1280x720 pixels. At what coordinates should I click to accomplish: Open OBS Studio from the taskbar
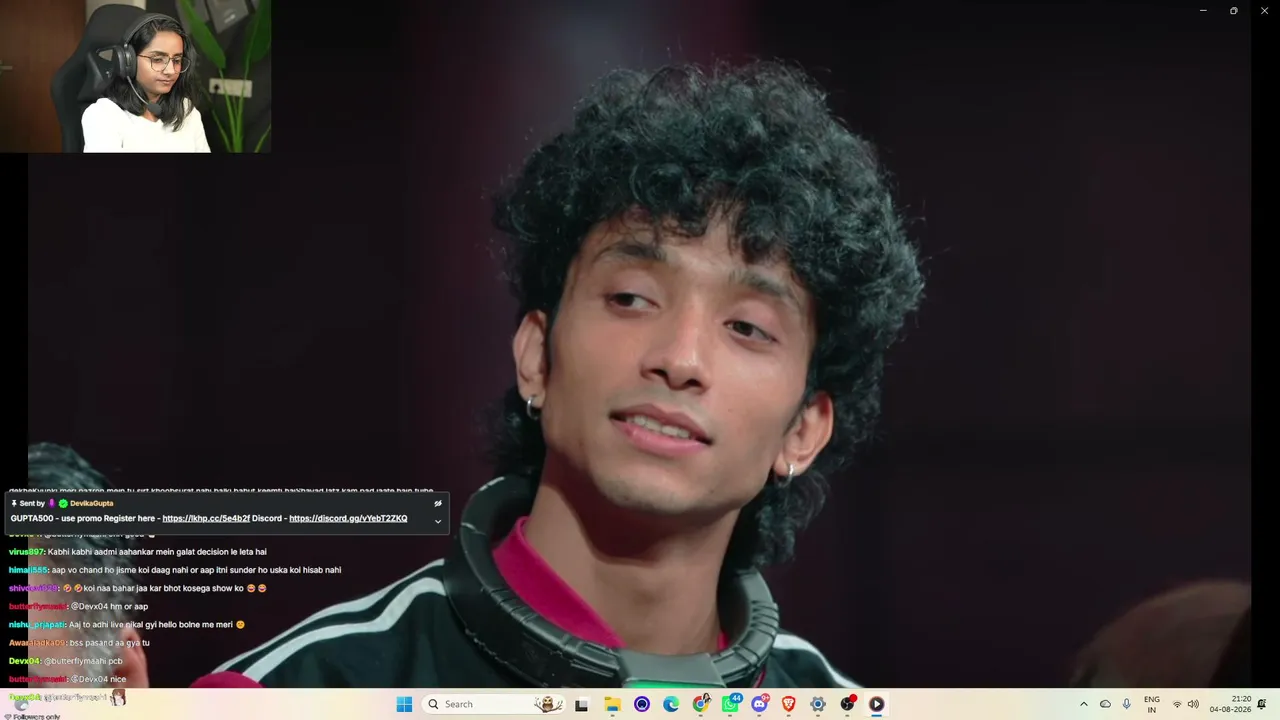point(847,704)
